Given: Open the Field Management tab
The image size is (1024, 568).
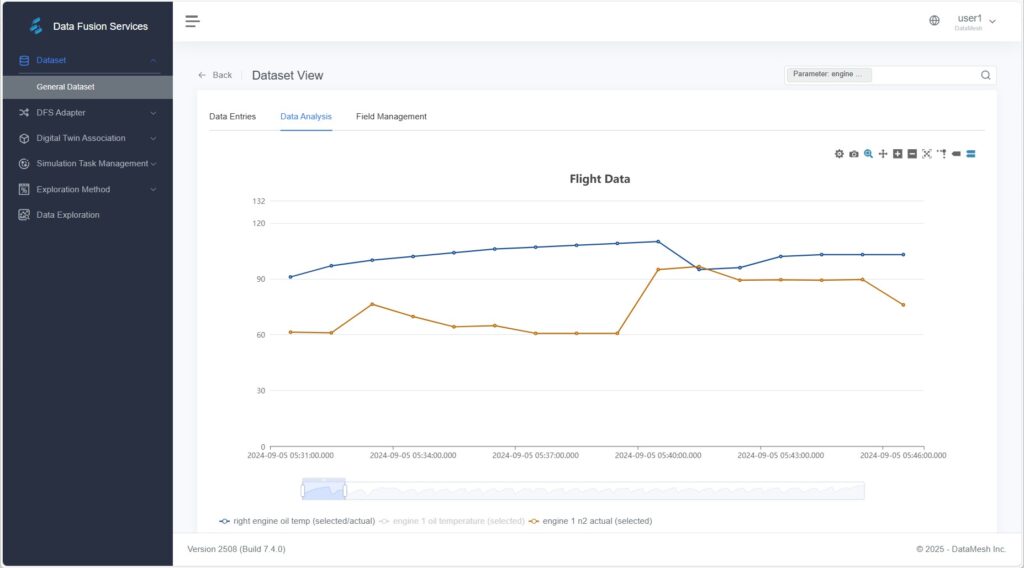Looking at the screenshot, I should (391, 117).
